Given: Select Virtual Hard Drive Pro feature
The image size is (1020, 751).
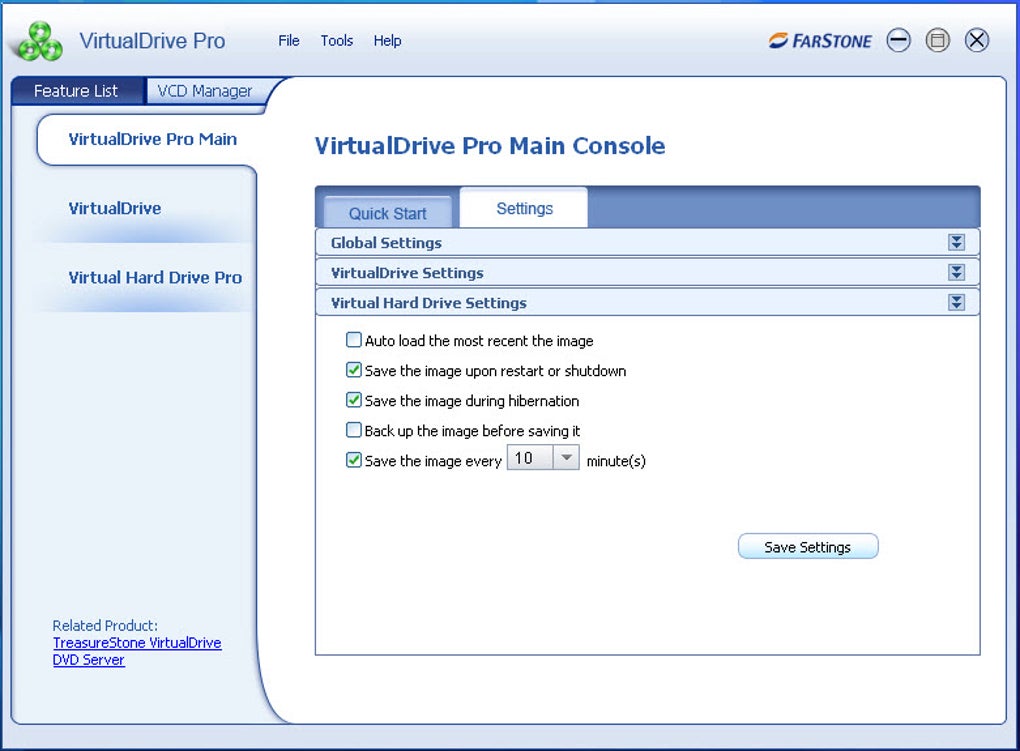Looking at the screenshot, I should coord(155,277).
